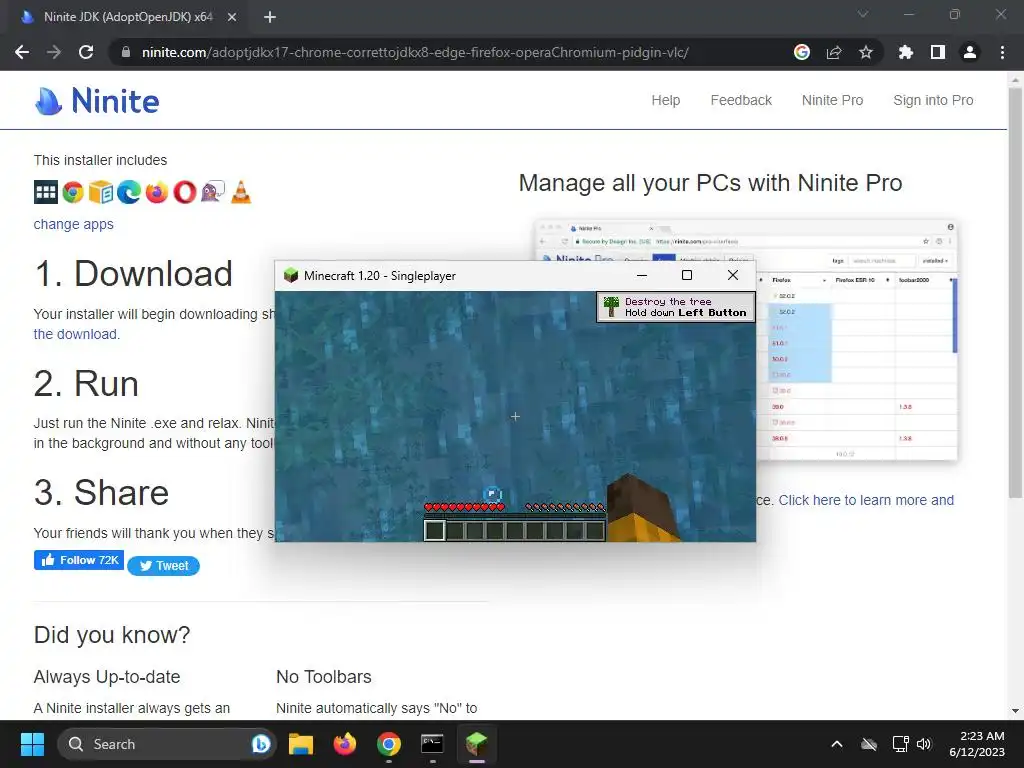Click the volume speaker icon in the tray
This screenshot has height=768, width=1024.
pyautogui.click(x=924, y=744)
